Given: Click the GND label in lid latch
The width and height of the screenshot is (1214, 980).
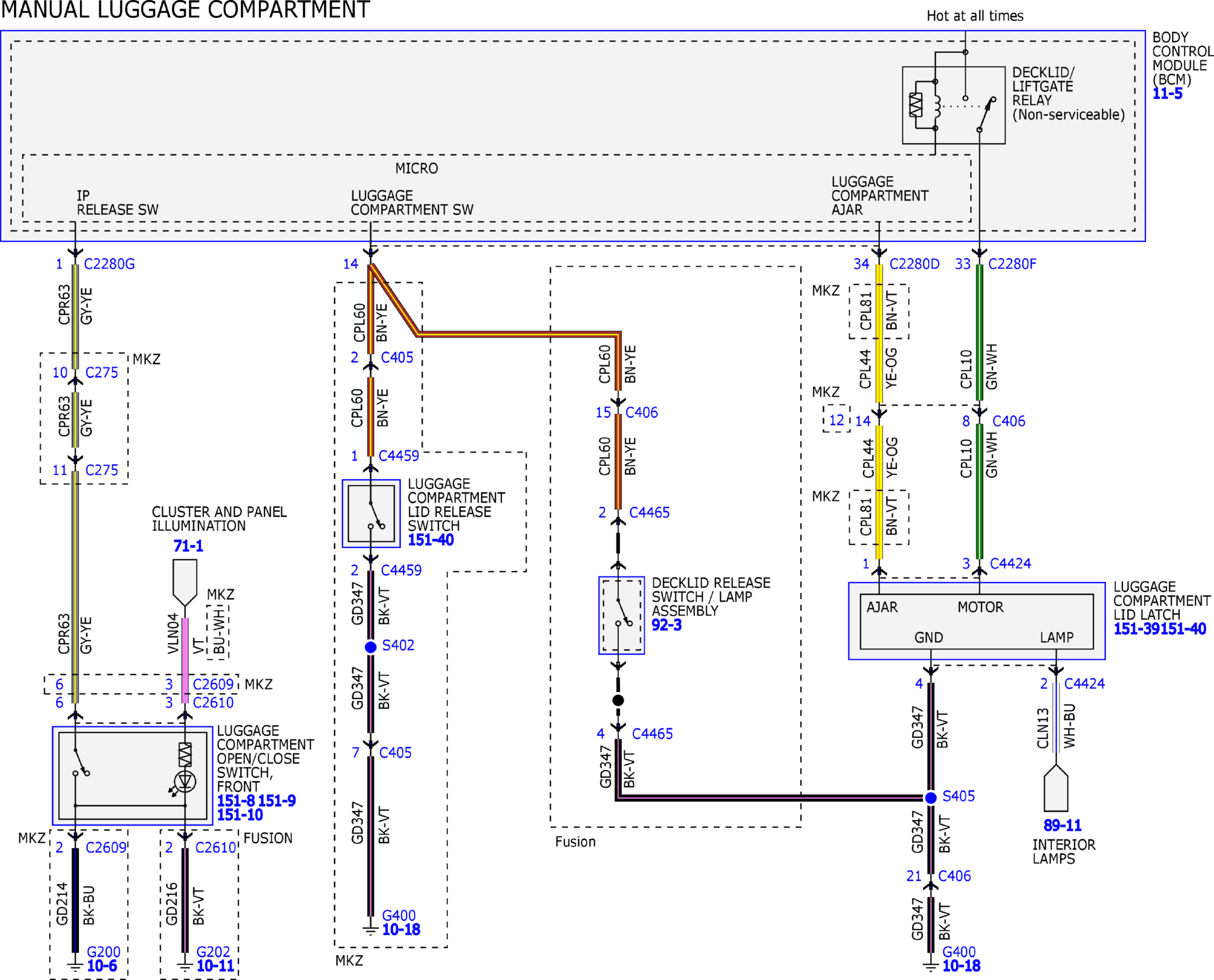Looking at the screenshot, I should coord(928,638).
